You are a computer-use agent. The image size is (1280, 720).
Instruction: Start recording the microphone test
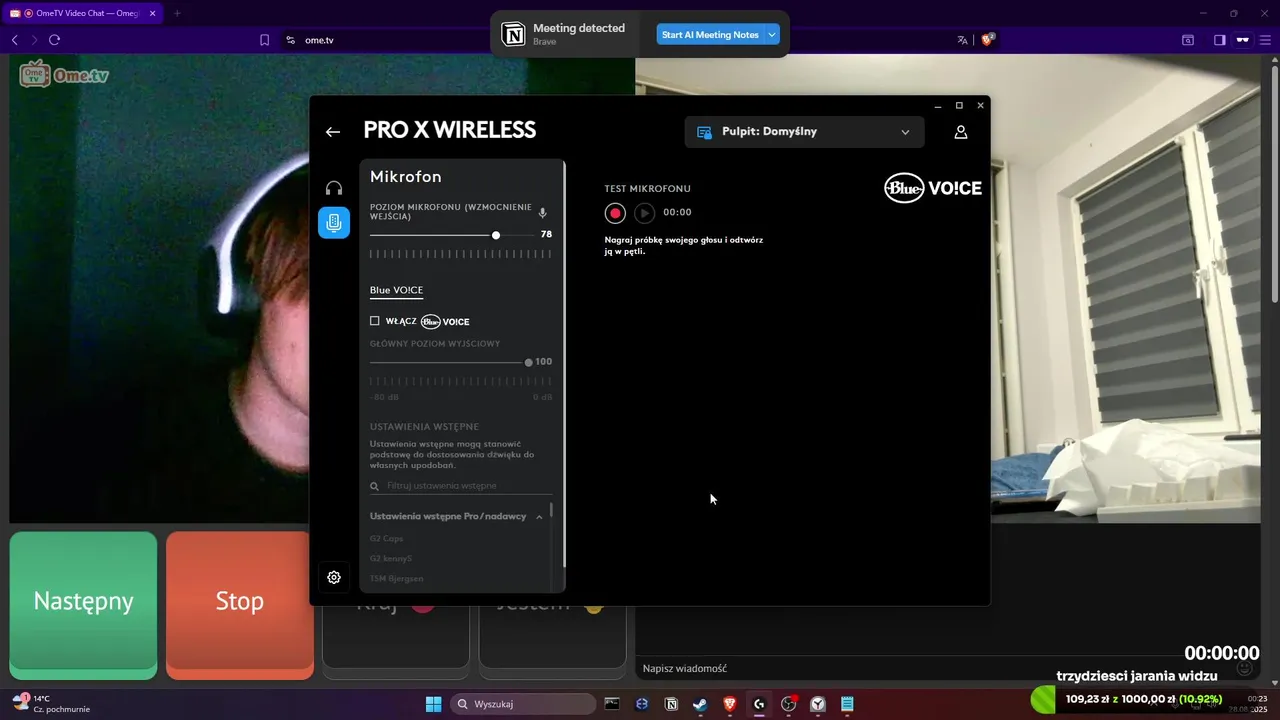click(615, 213)
